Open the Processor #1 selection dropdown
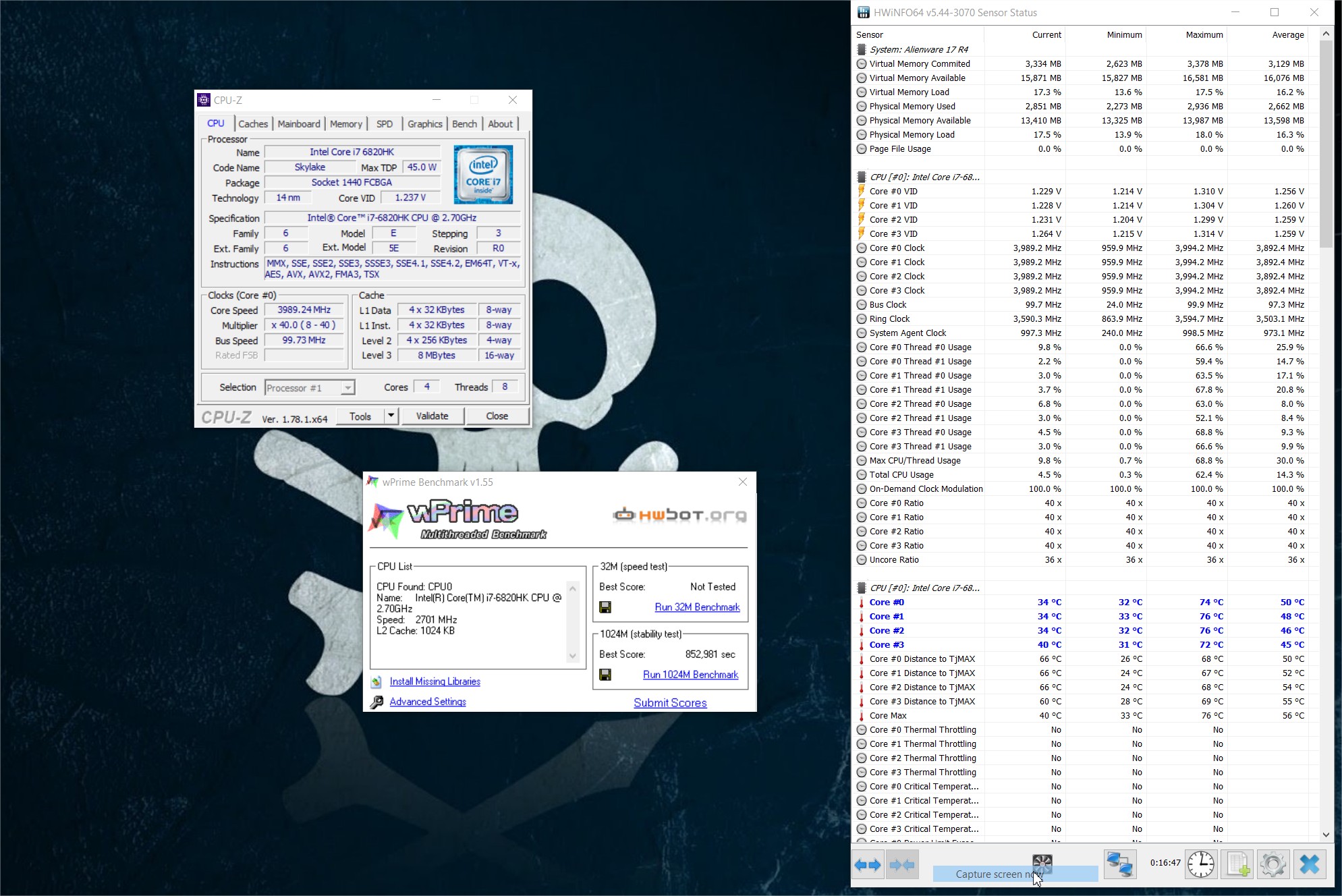 coord(347,388)
